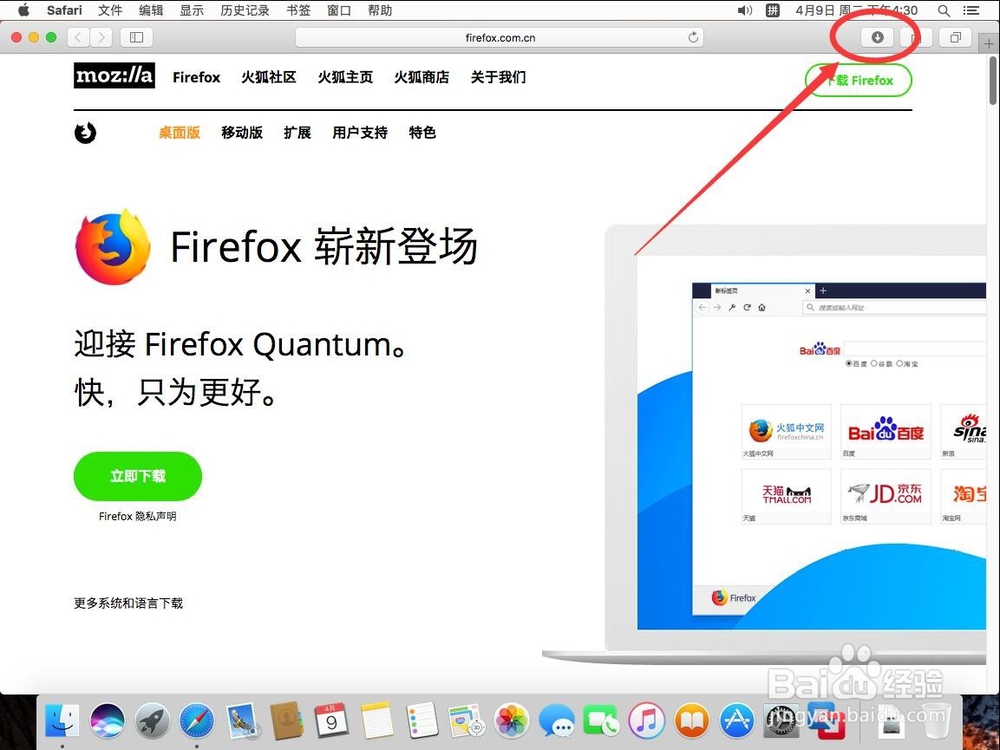The image size is (1000, 750).
Task: Go back with the Safari back arrow
Action: tap(78, 37)
